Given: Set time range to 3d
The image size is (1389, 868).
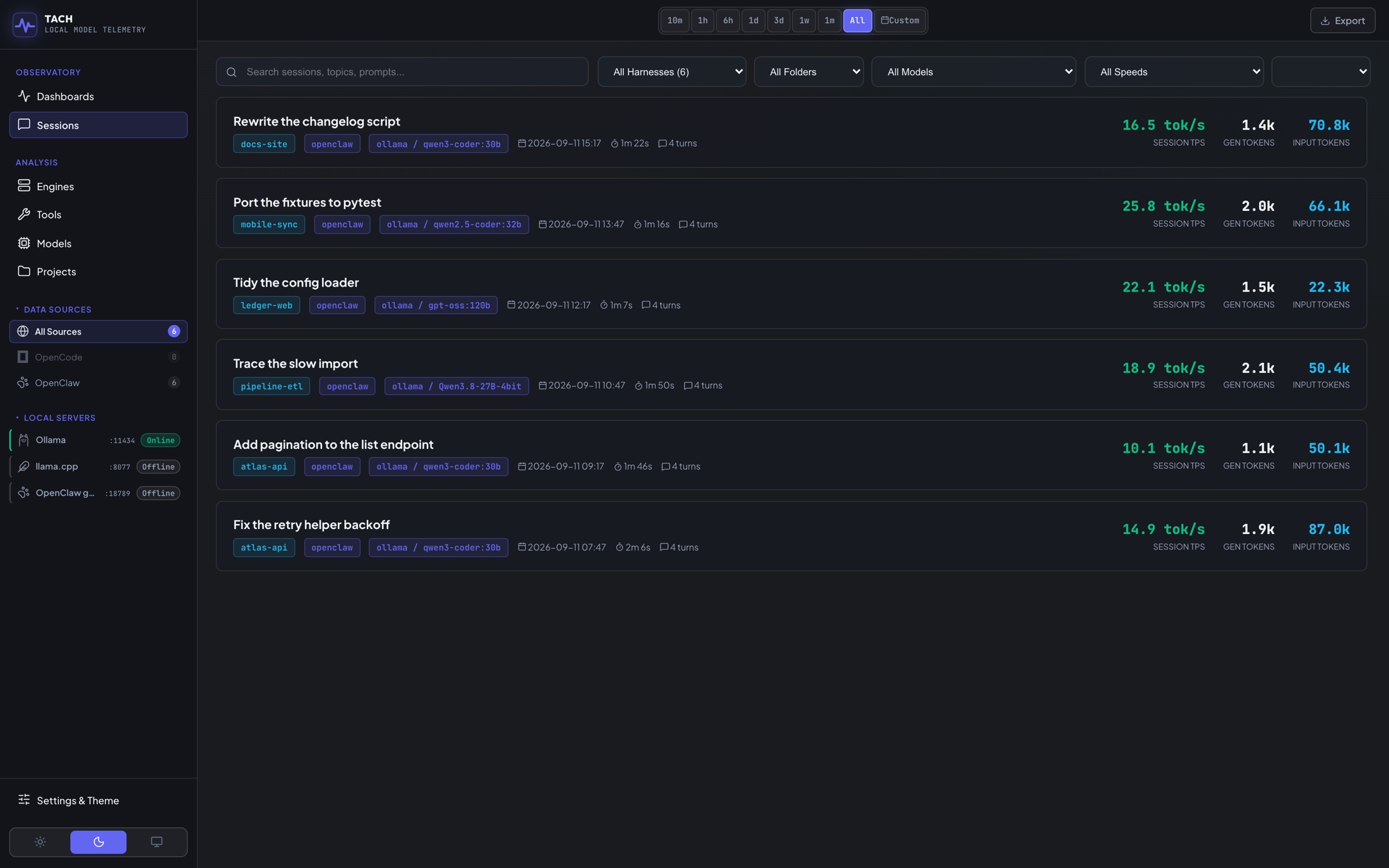Looking at the screenshot, I should point(778,21).
